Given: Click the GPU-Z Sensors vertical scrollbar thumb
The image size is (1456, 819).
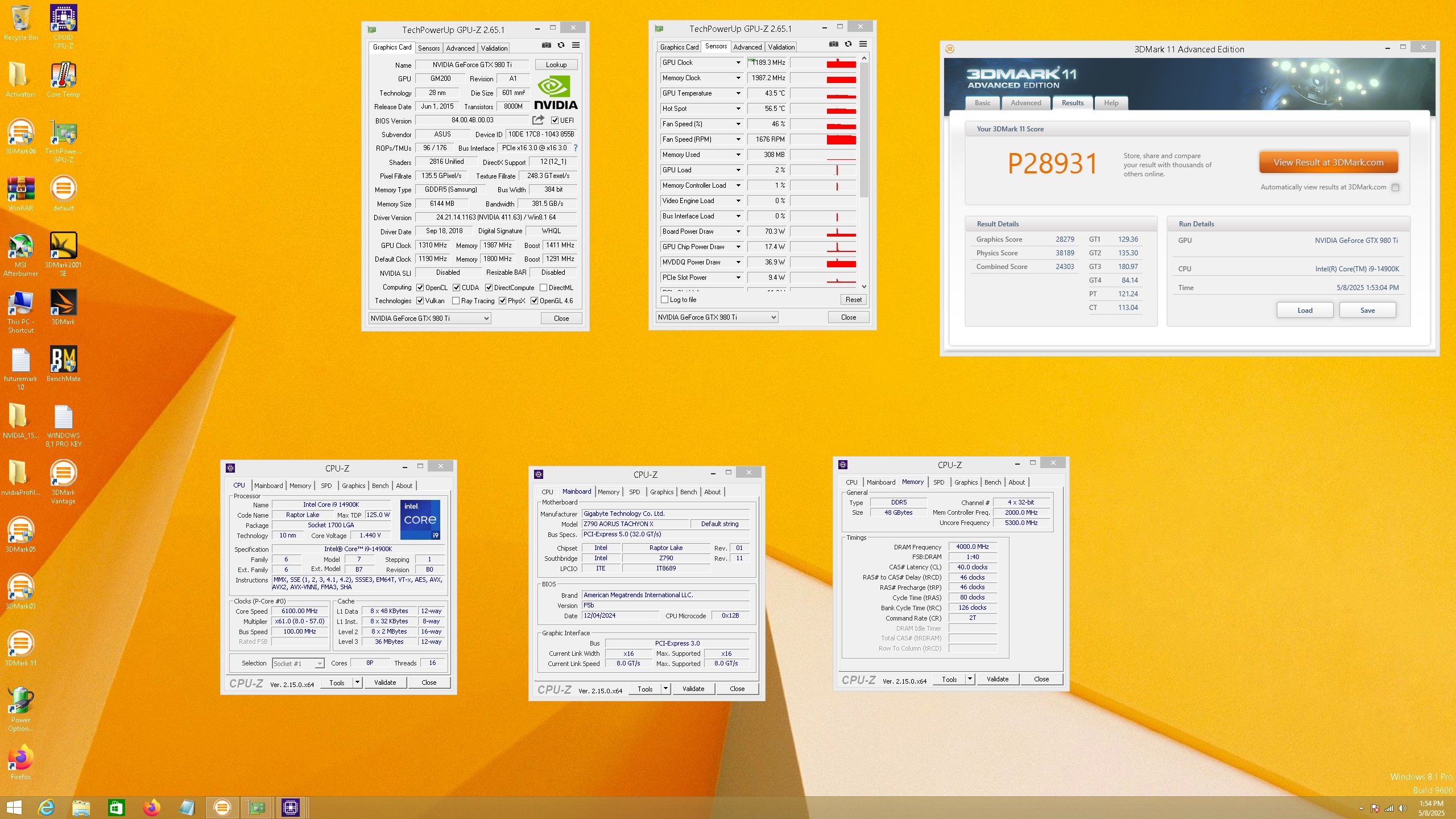Looking at the screenshot, I should [x=864, y=130].
